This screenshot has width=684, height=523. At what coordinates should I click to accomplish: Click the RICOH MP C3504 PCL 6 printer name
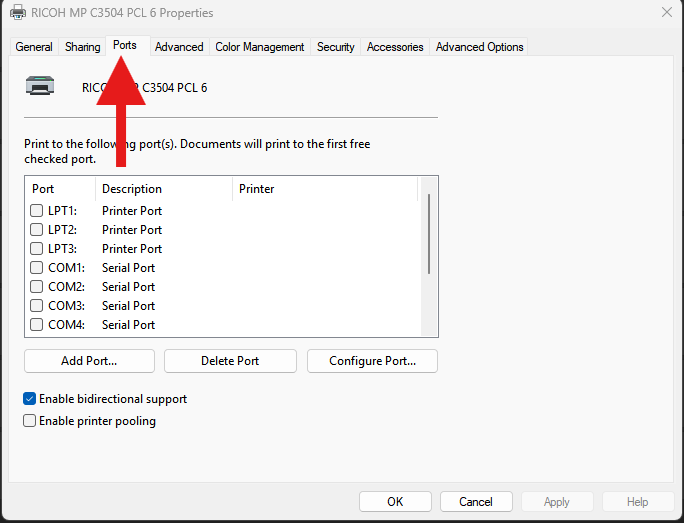tap(144, 88)
